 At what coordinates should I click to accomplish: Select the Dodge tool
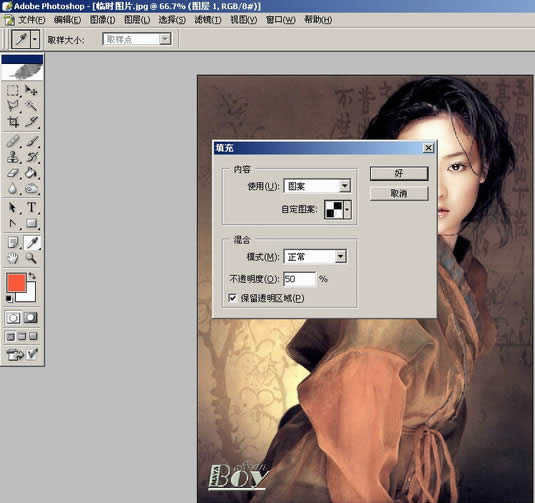point(31,188)
